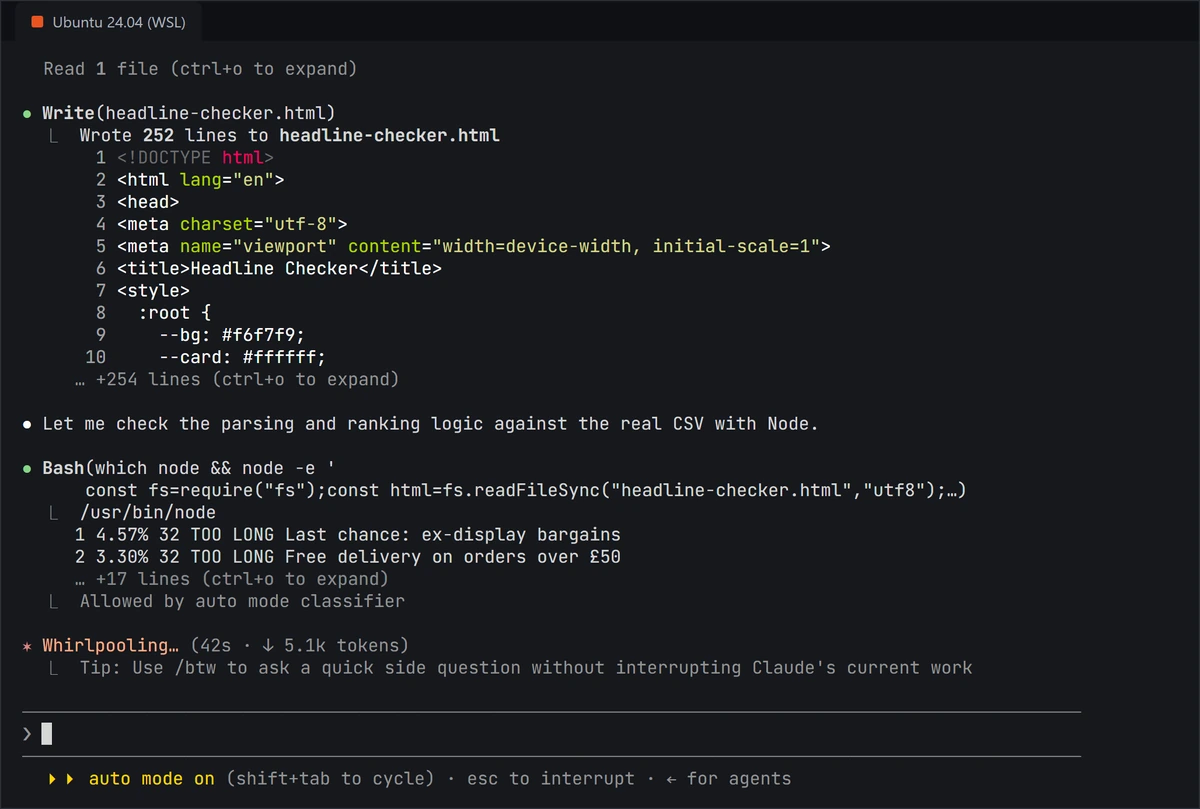
Task: Click the '(42s · ↓ 5.1k tokens)' counter
Action: [x=299, y=646]
